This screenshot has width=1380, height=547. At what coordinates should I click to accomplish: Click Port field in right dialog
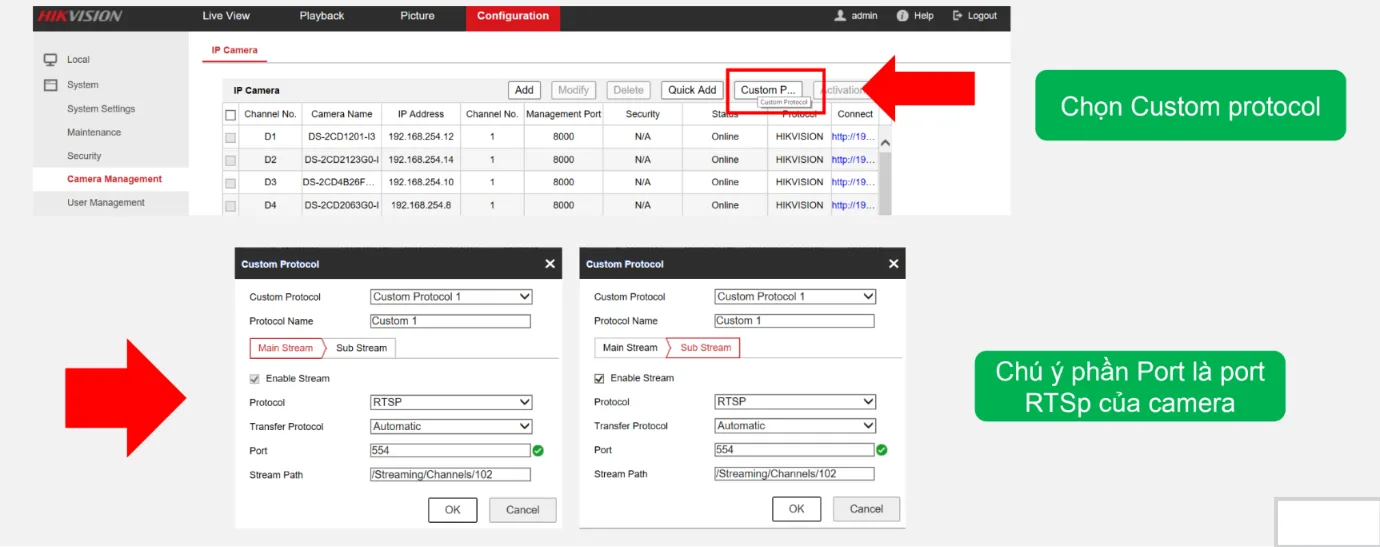click(x=794, y=450)
